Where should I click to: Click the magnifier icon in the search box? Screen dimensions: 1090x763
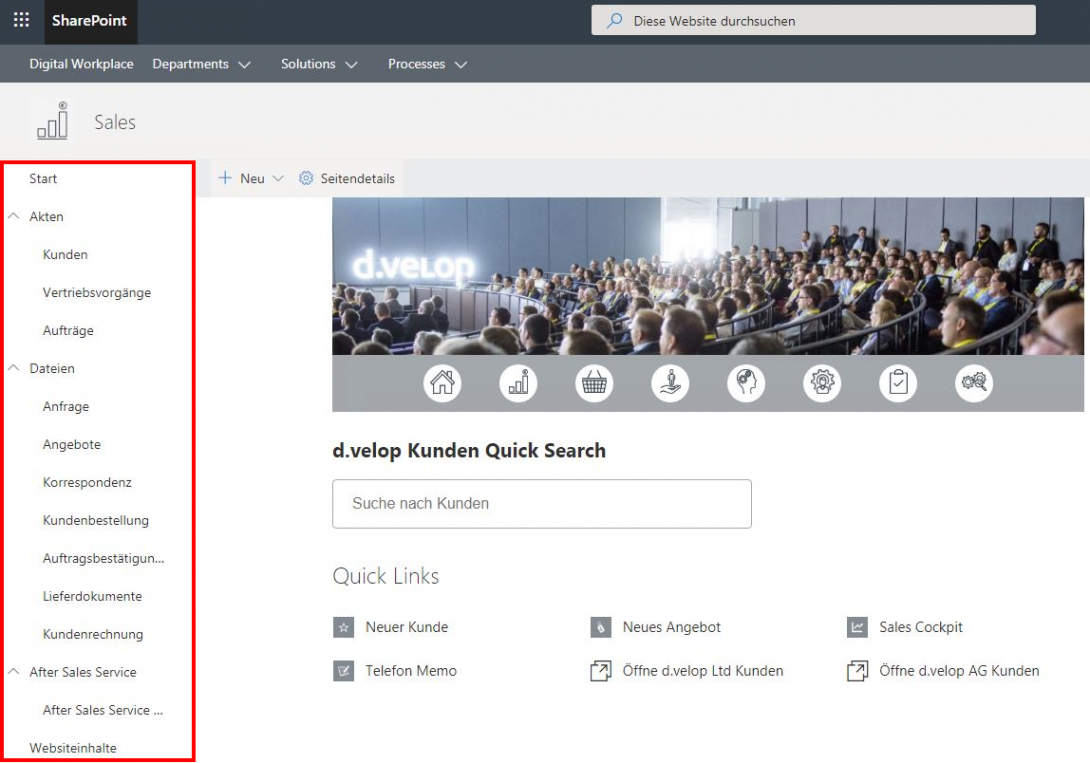[615, 21]
